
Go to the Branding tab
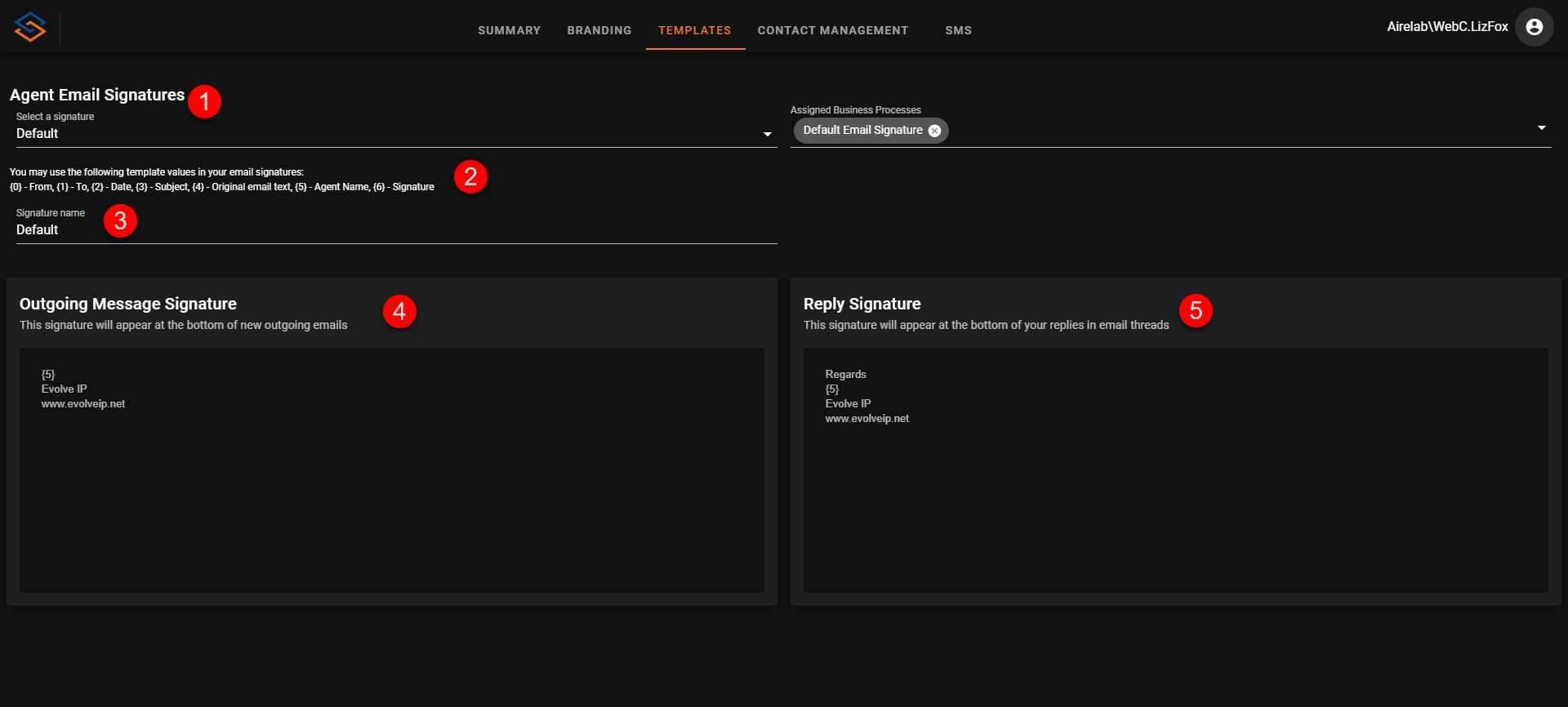tap(599, 30)
